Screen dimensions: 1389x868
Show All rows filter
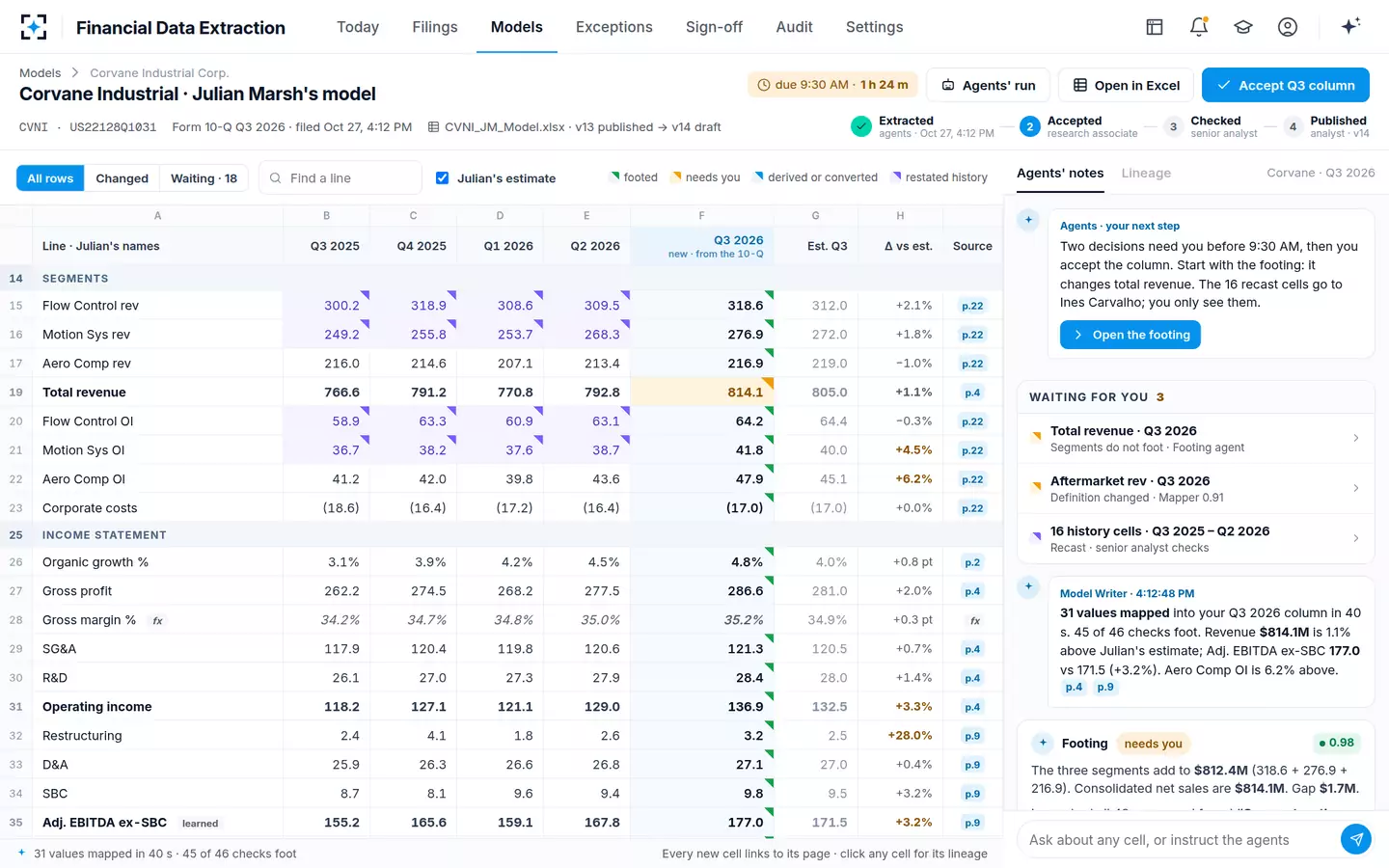(50, 178)
